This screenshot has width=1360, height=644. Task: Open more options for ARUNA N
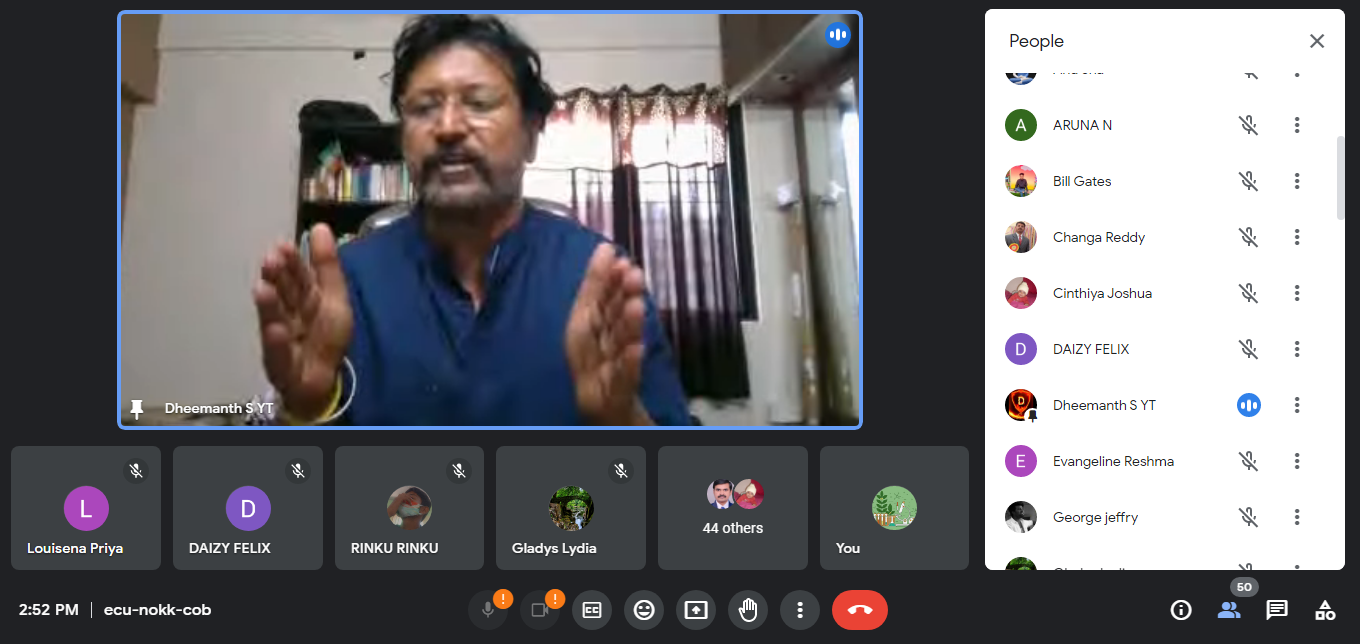pos(1297,125)
